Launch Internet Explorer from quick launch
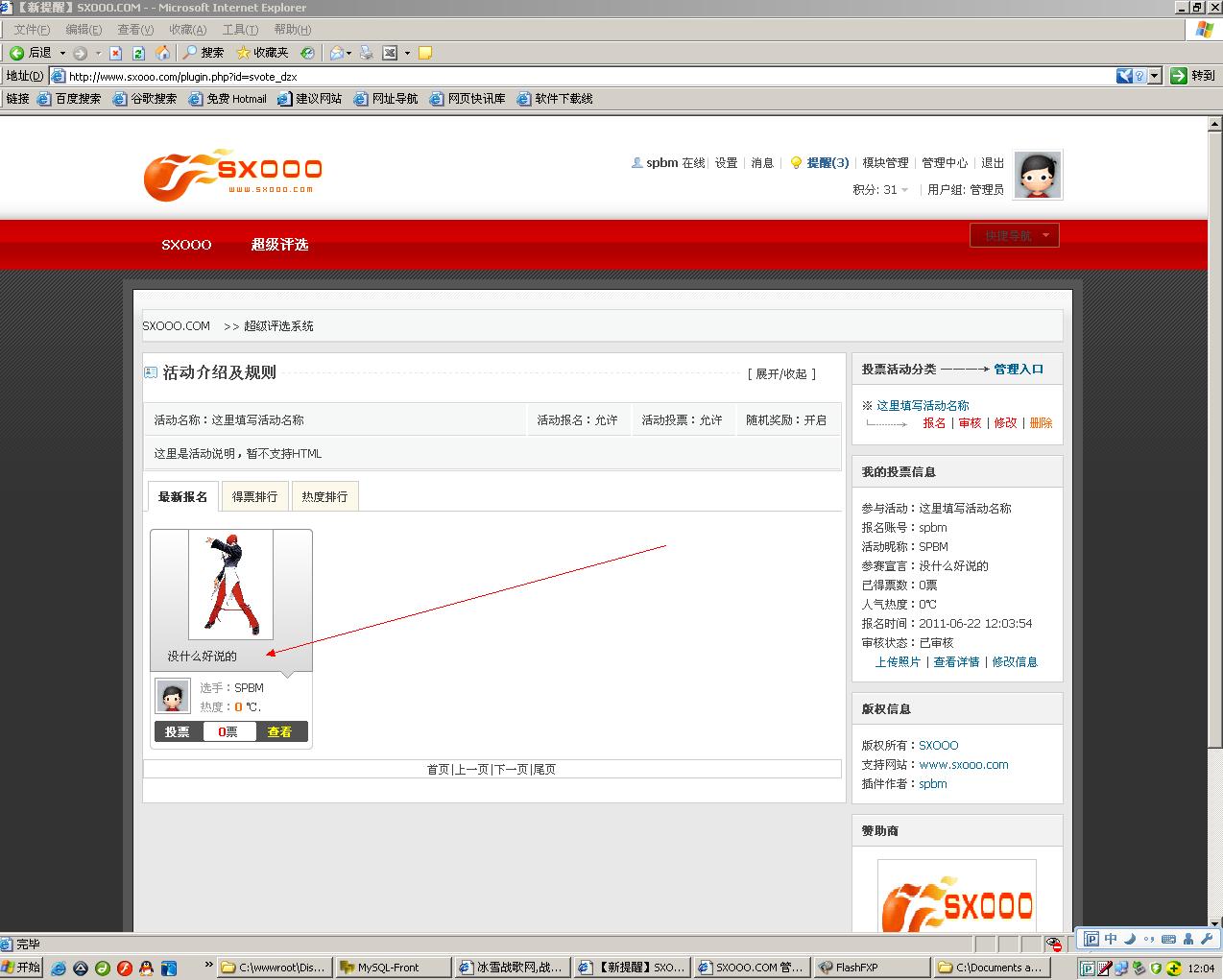1223x980 pixels. (59, 968)
